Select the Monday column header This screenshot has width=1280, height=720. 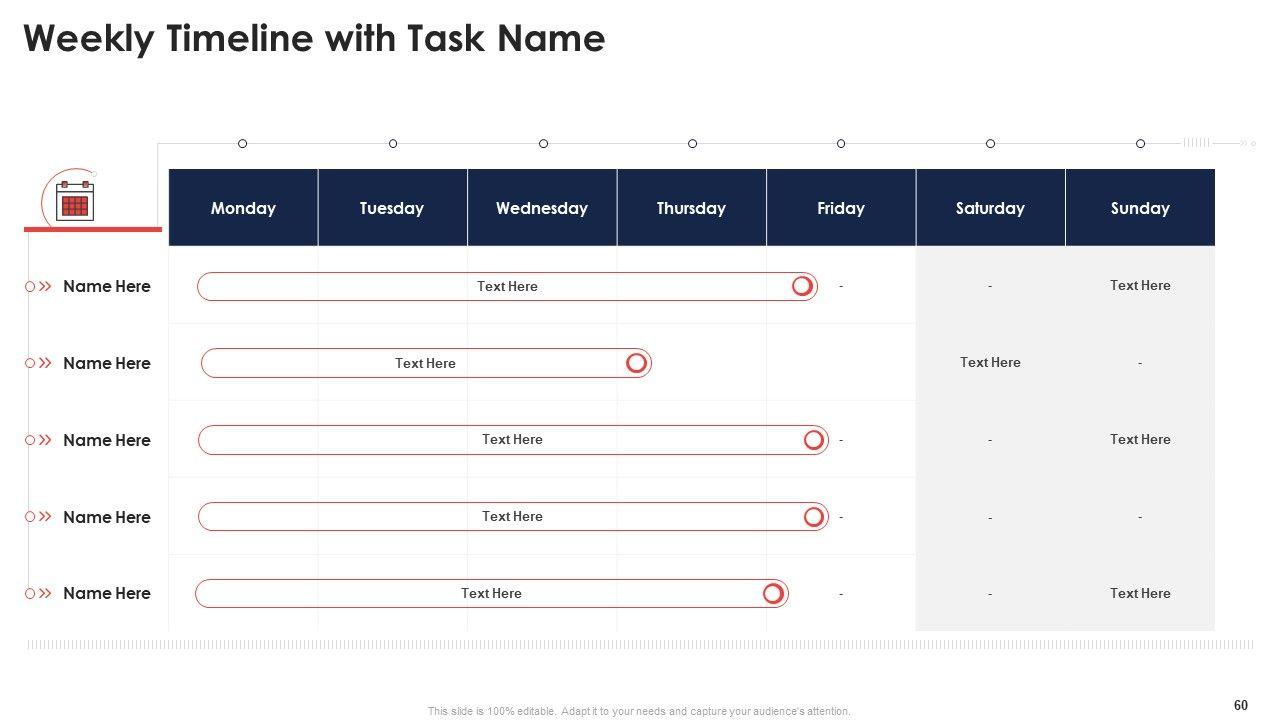click(243, 208)
